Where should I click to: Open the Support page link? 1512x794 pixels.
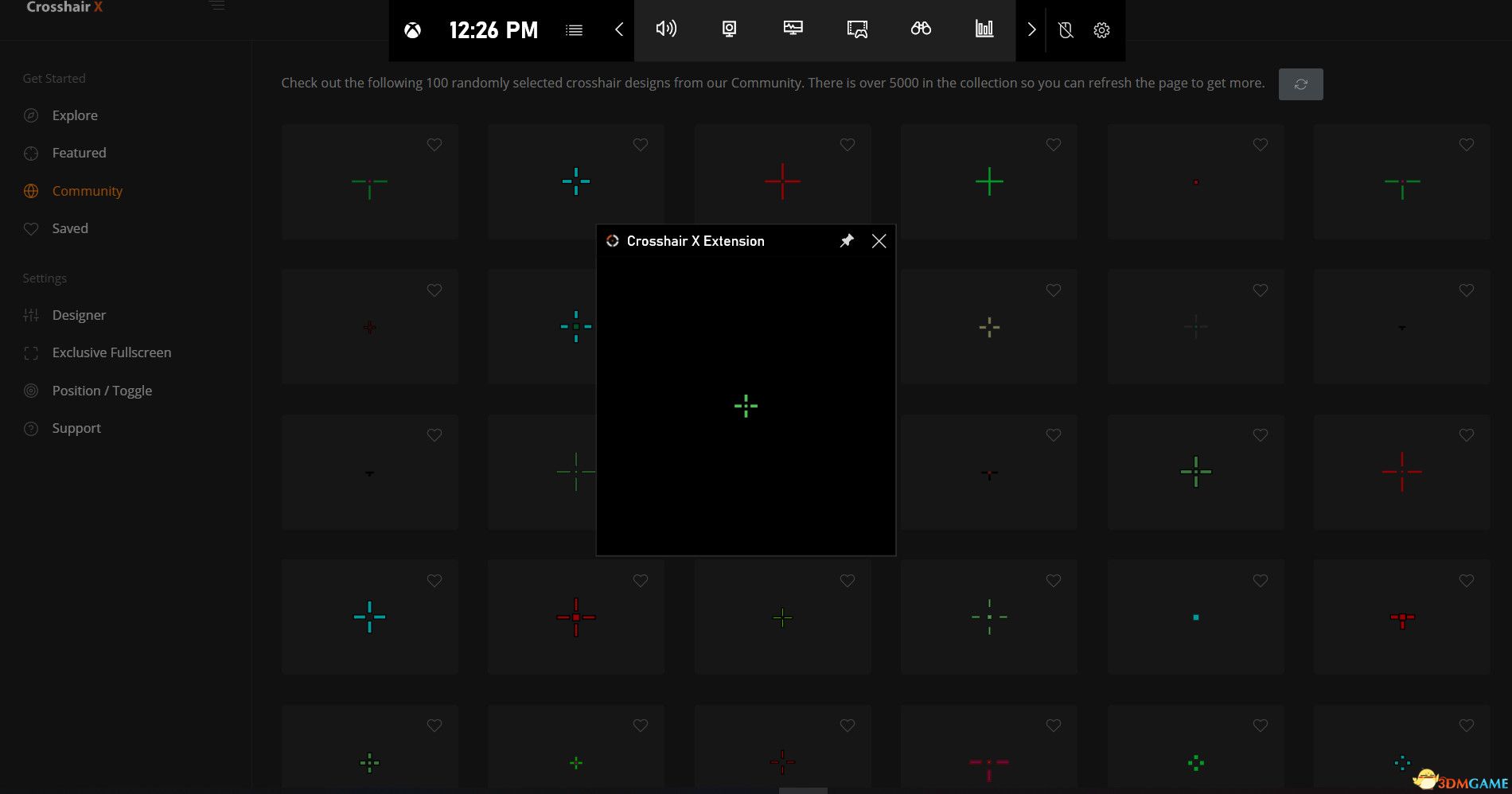[76, 428]
